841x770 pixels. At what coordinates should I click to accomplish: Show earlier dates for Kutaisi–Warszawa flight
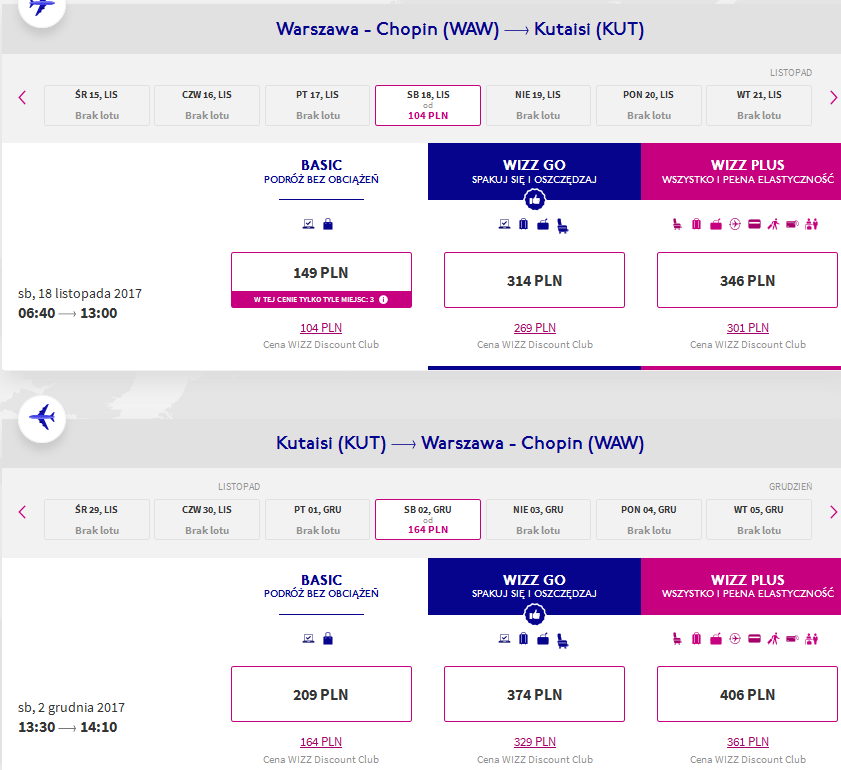click(x=22, y=512)
